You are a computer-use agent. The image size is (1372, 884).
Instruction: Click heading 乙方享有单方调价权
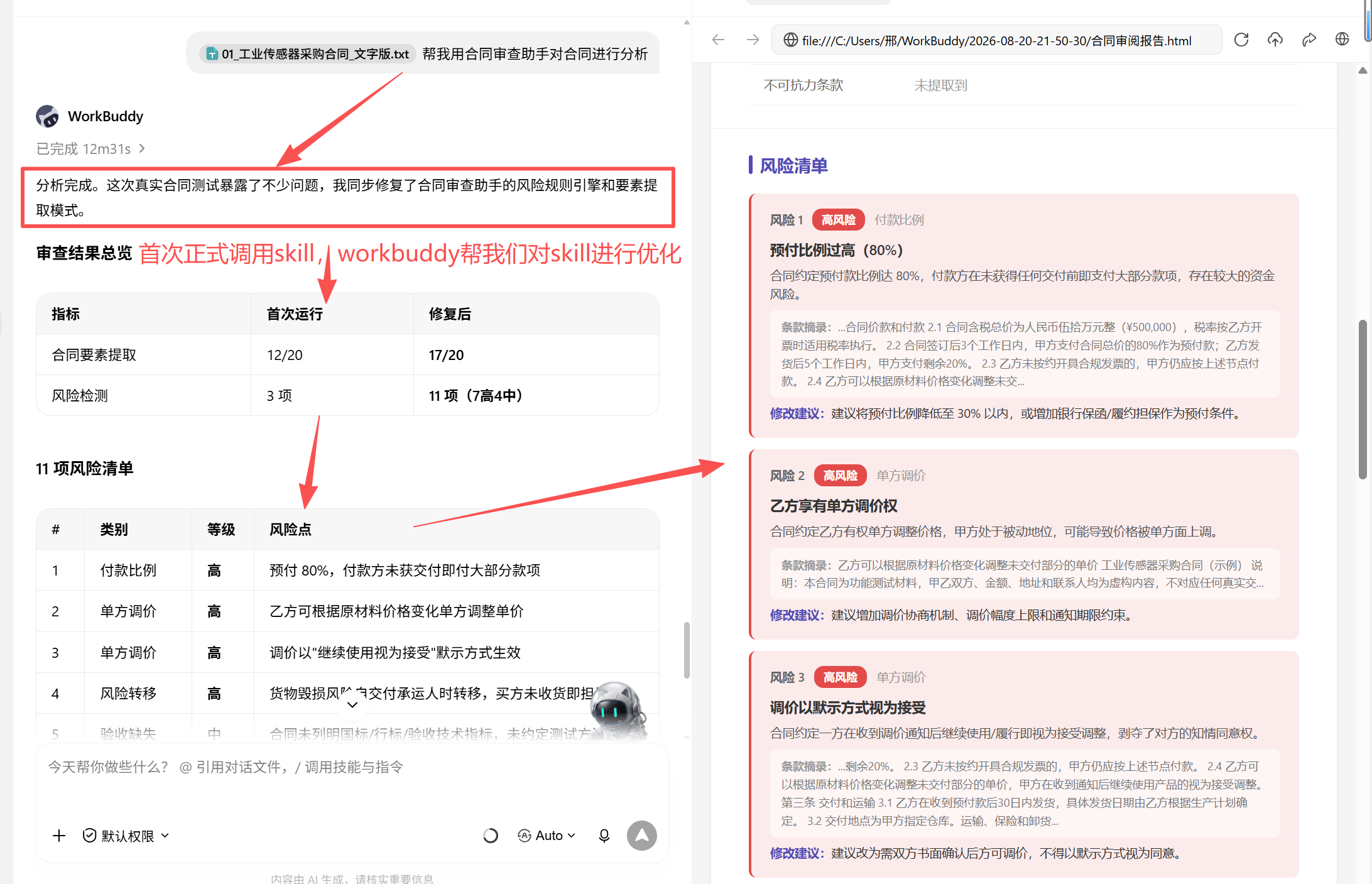pos(834,506)
